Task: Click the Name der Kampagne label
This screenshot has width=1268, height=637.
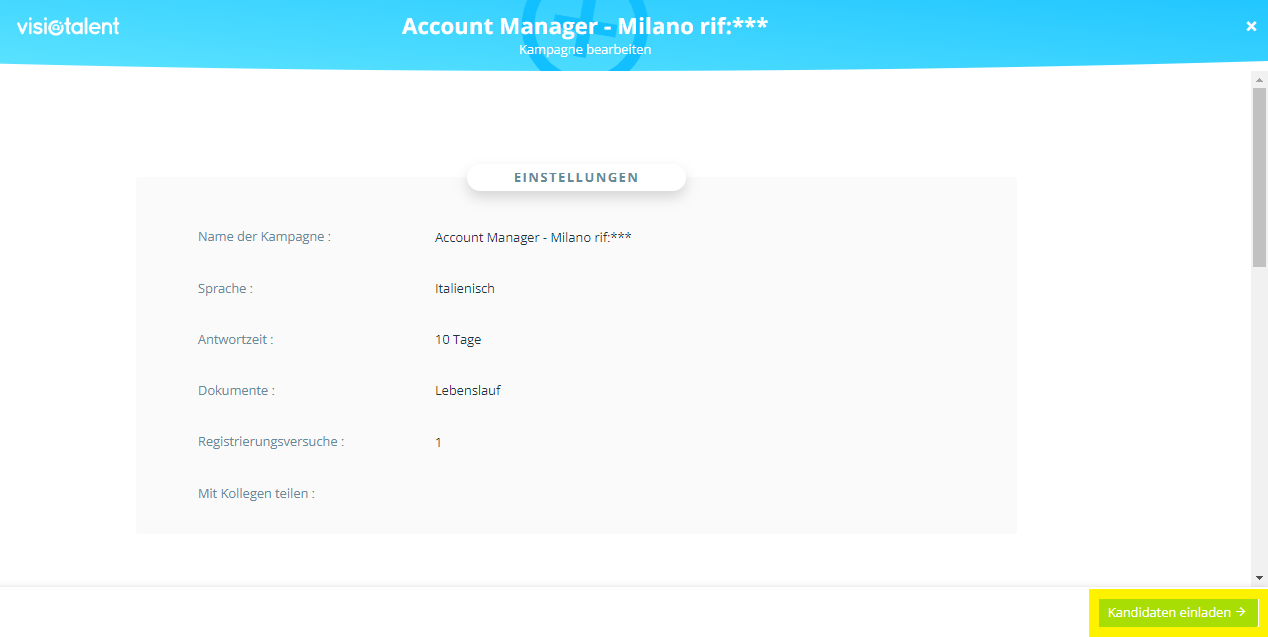Action: (264, 237)
